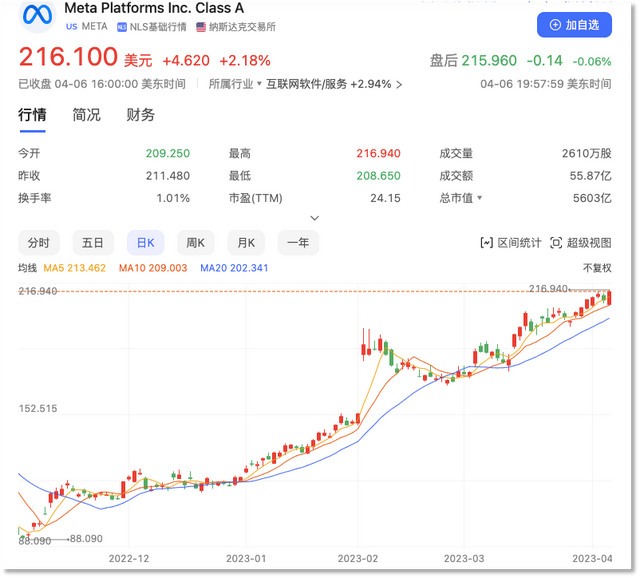640x578 pixels.
Task: Open 互联网软件/服务 industry link
Action: 306,84
